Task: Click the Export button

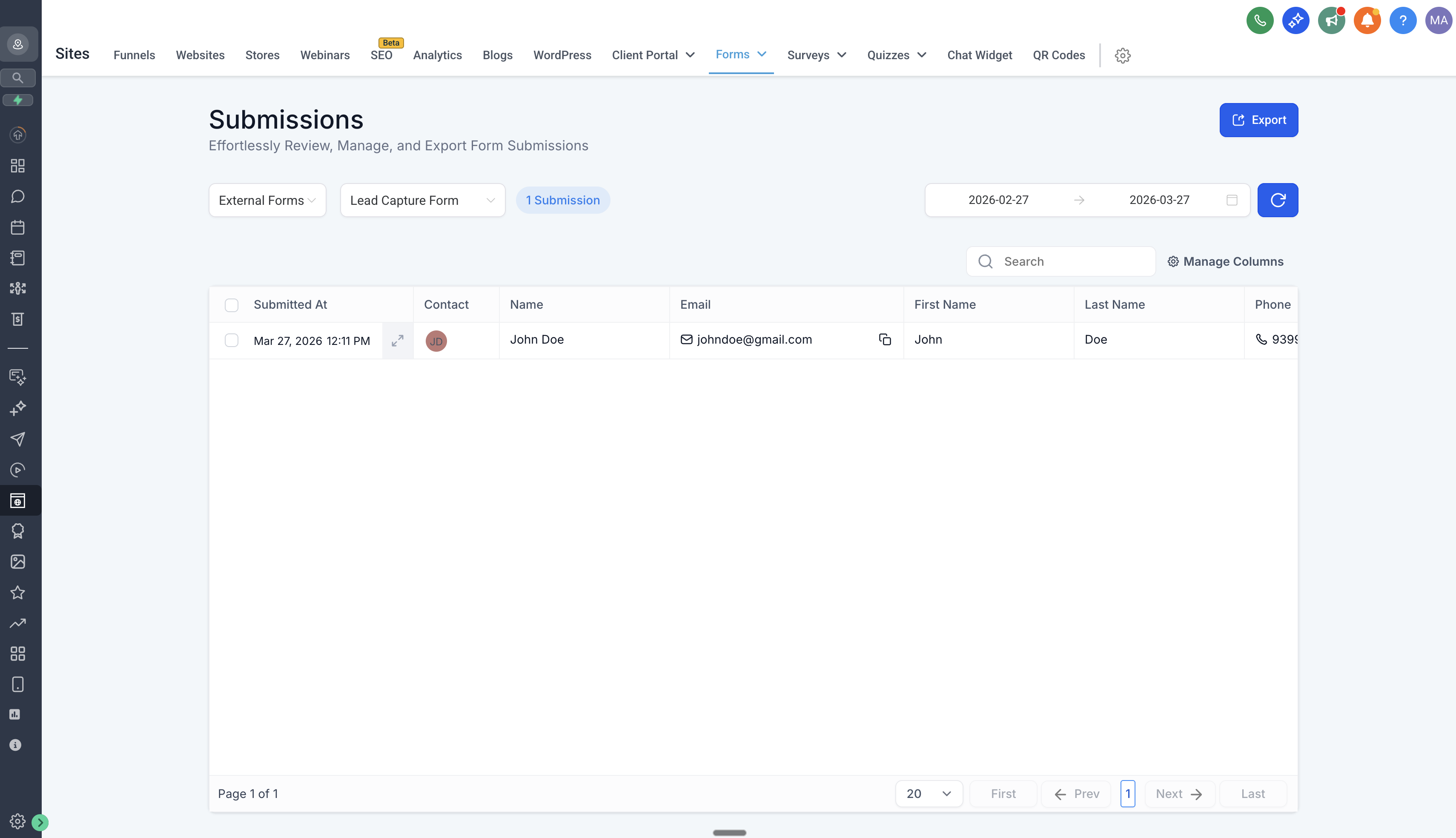Action: pos(1258,120)
